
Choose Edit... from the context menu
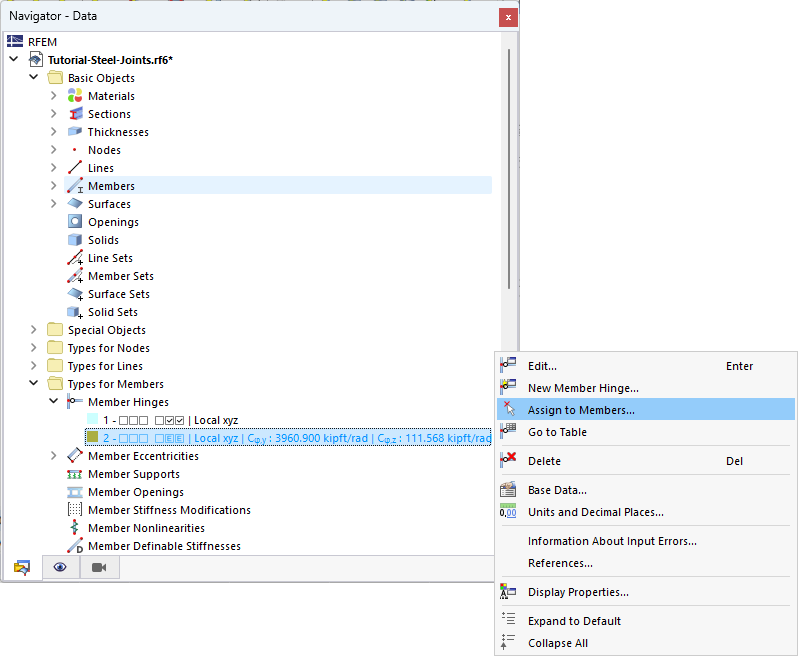pos(645,366)
